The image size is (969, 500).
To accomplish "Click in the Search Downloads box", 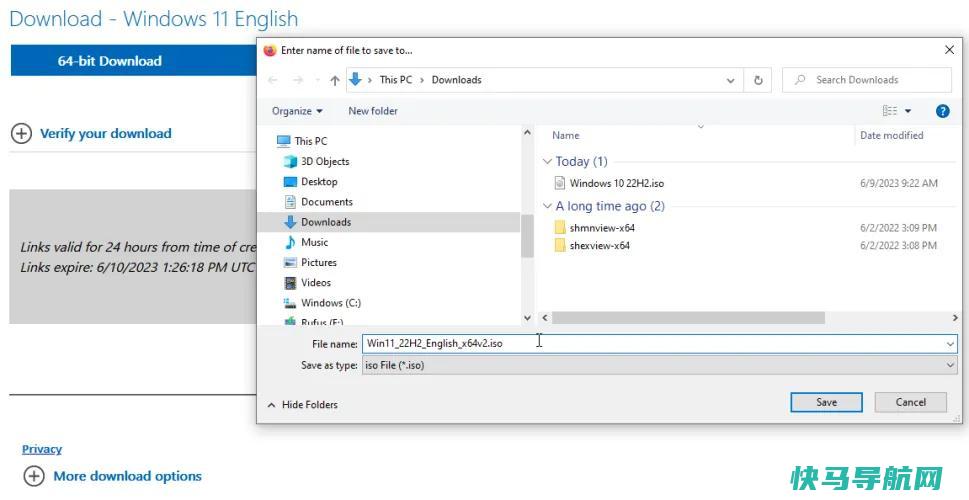I will [866, 80].
